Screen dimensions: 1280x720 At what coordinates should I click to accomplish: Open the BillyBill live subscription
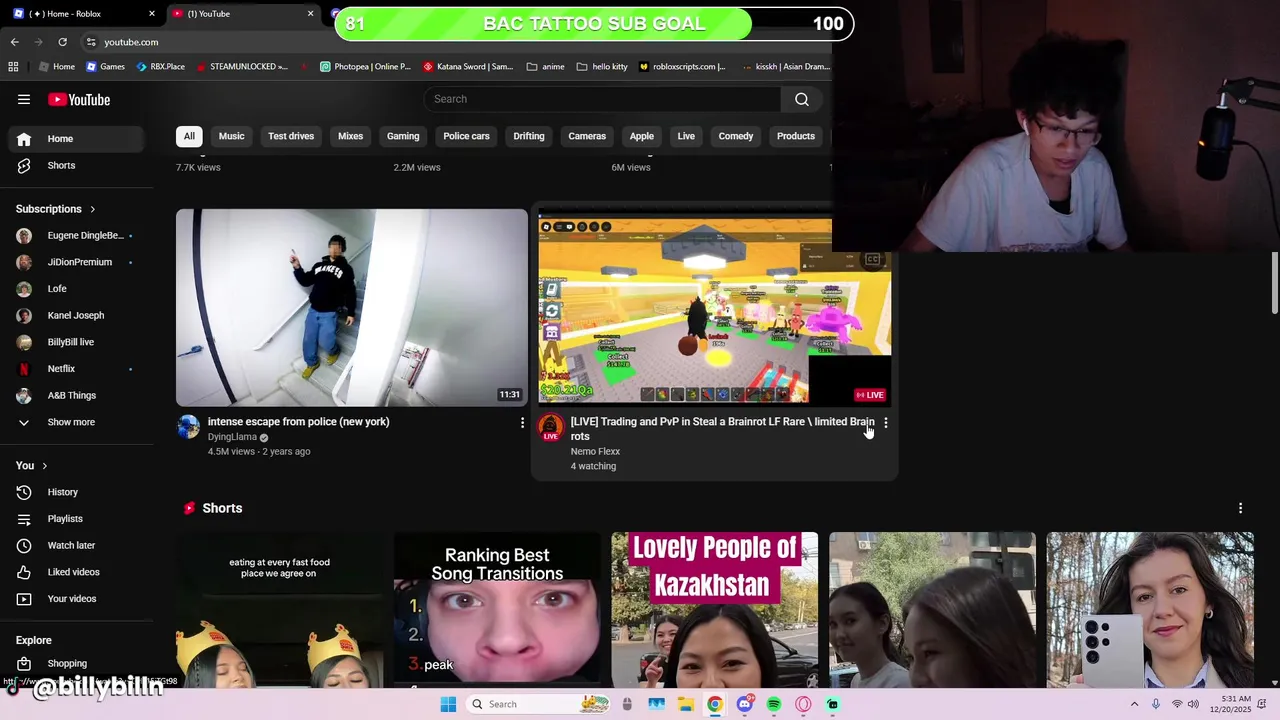point(76,342)
